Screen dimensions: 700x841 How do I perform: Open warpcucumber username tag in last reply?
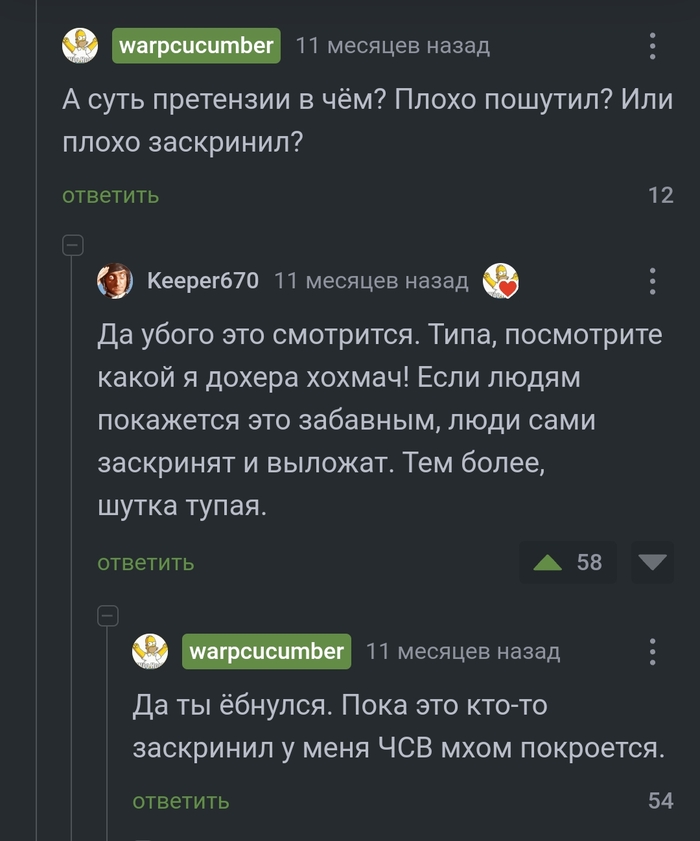click(x=266, y=651)
